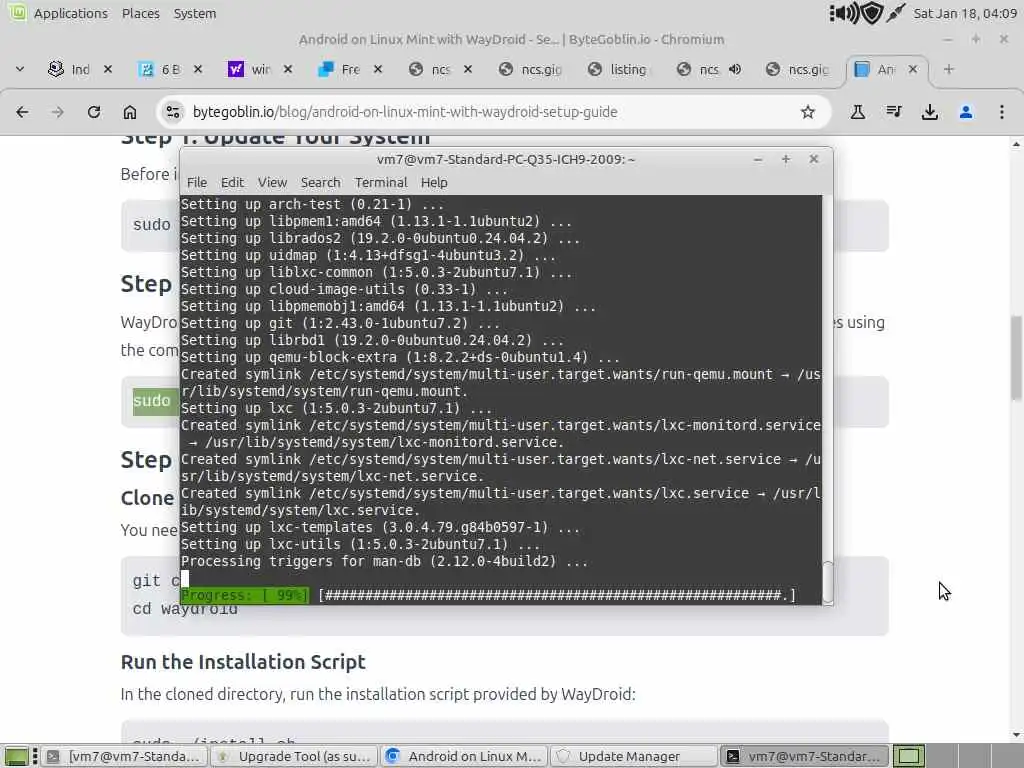Image resolution: width=1024 pixels, height=768 pixels.
Task: Reload the bytegoblin page
Action: 94,112
